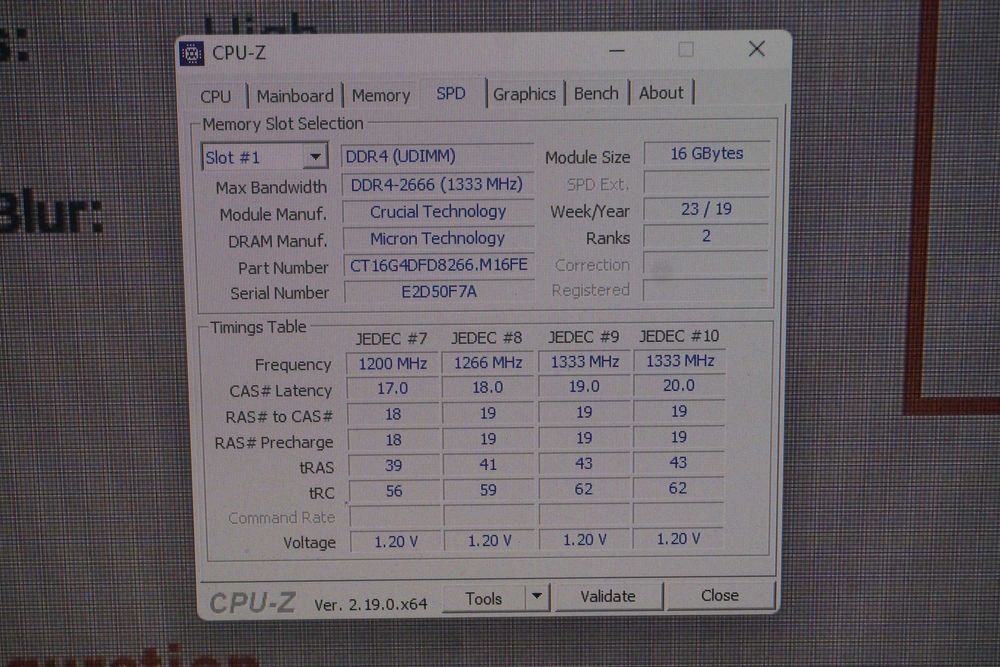The height and width of the screenshot is (667, 1000).
Task: Select the 1266 MHz frequency cell
Action: click(x=489, y=363)
